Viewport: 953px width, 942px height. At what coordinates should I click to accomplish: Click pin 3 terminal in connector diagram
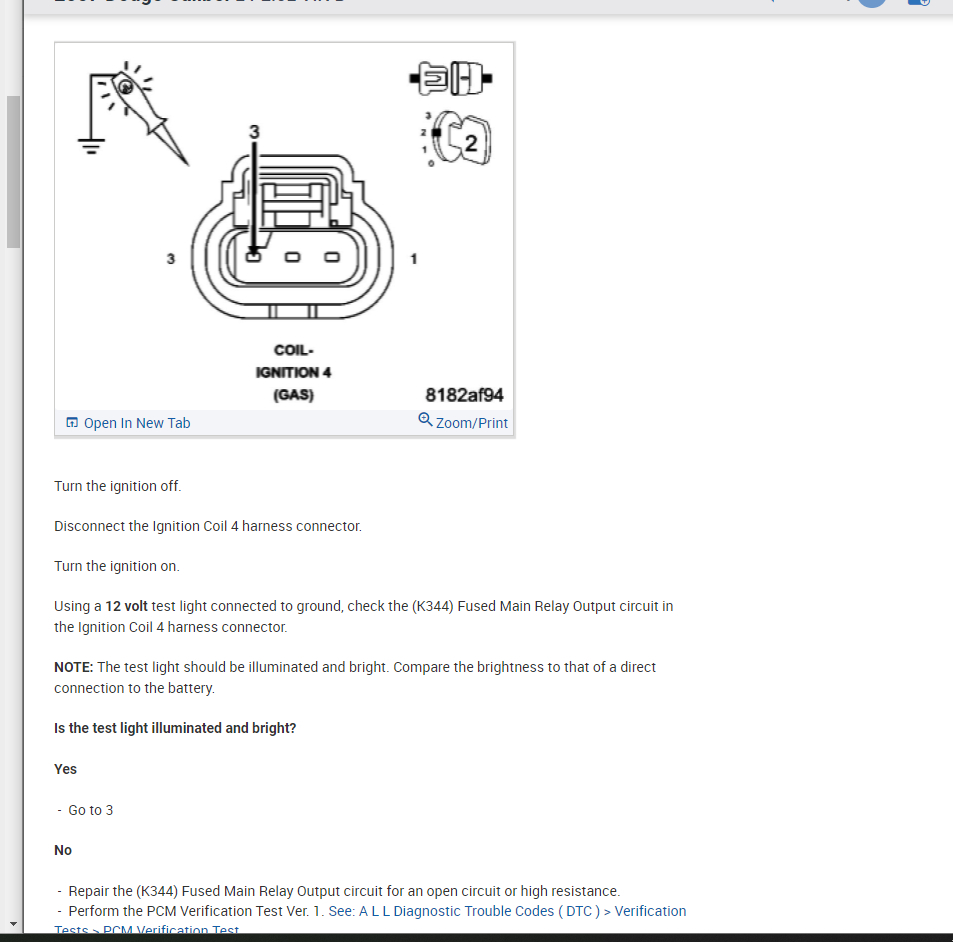[253, 257]
